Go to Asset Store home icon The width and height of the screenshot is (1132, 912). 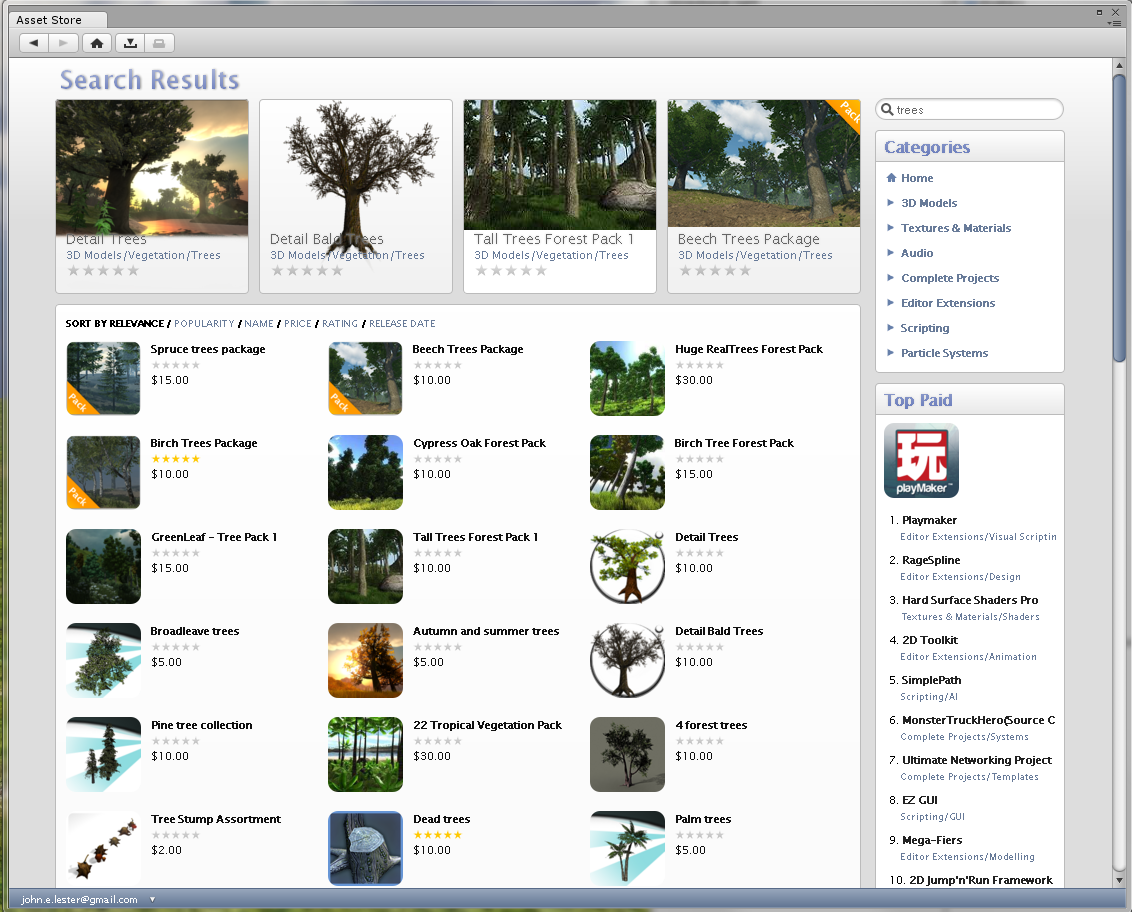[97, 43]
